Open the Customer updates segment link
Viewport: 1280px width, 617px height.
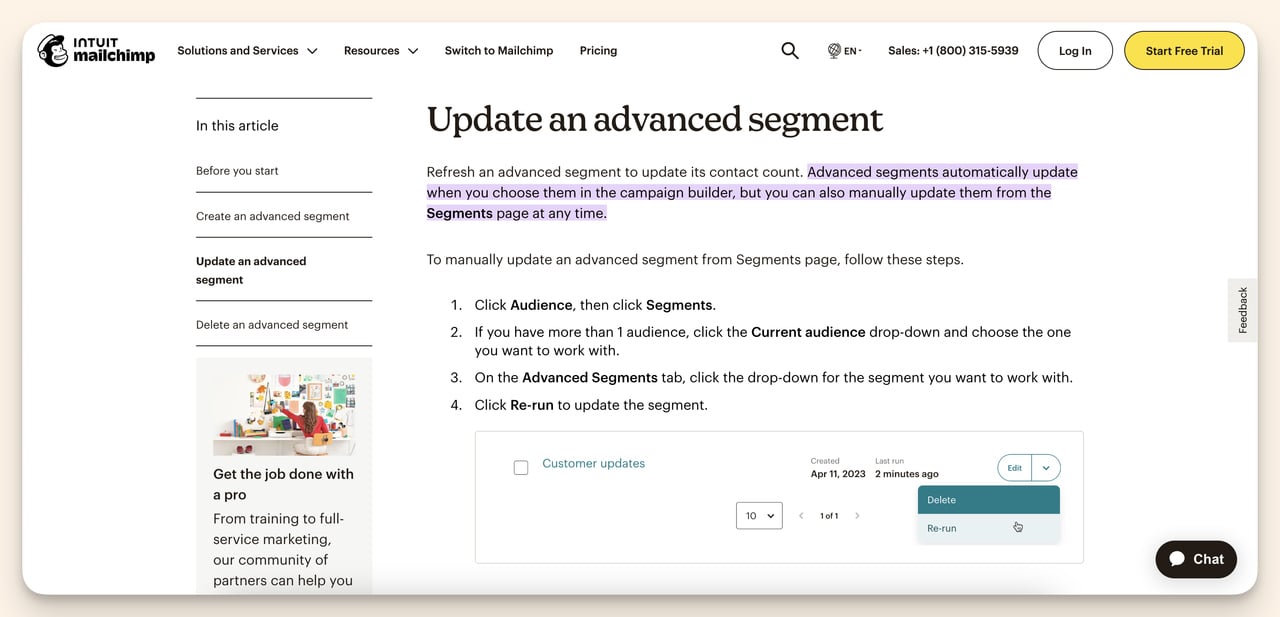point(593,463)
